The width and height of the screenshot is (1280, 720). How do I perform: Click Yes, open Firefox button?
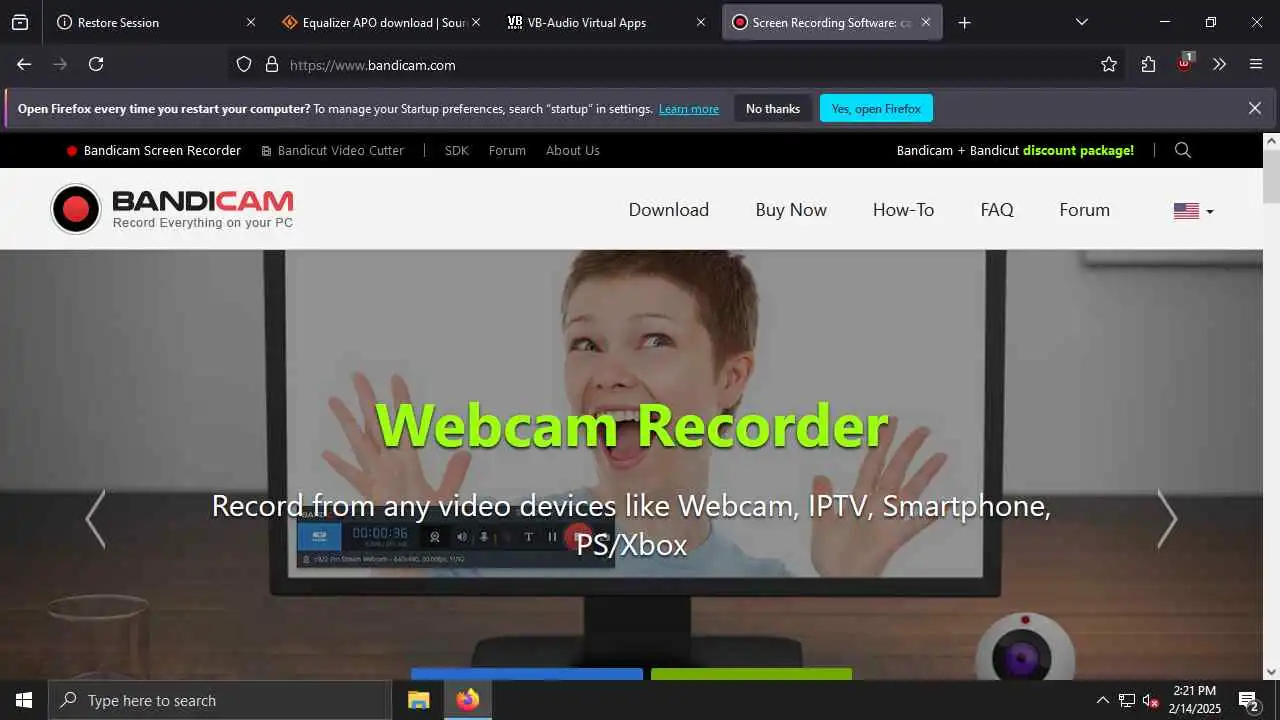click(876, 108)
